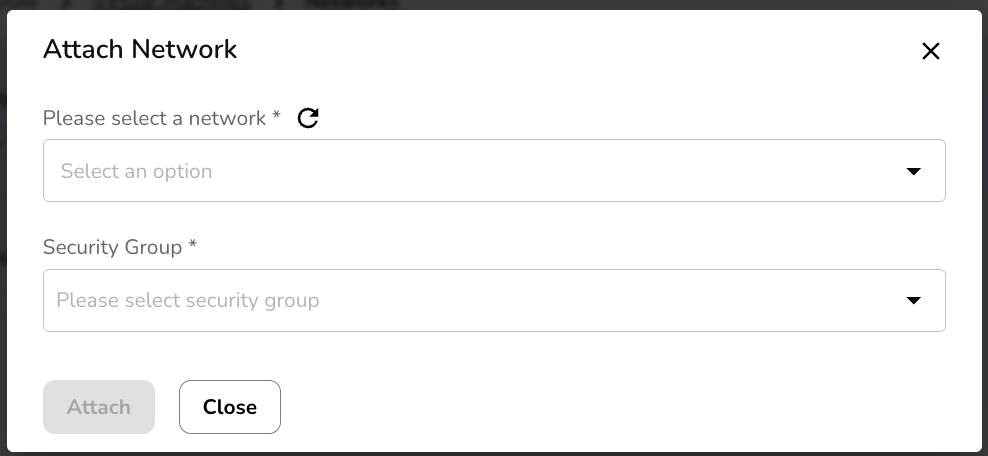Viewport: 988px width, 456px height.
Task: Open the network selection combo box
Action: coord(494,171)
